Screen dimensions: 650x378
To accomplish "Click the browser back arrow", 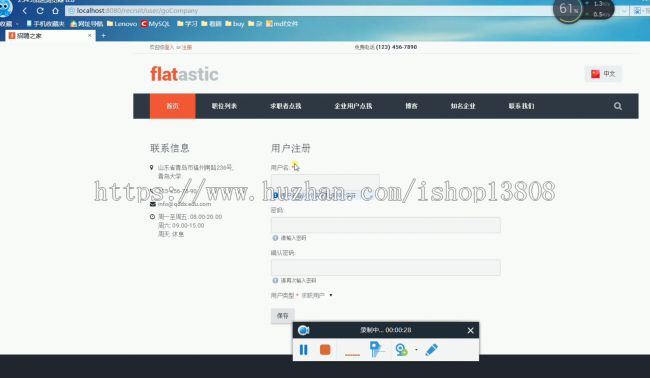I will pos(25,11).
